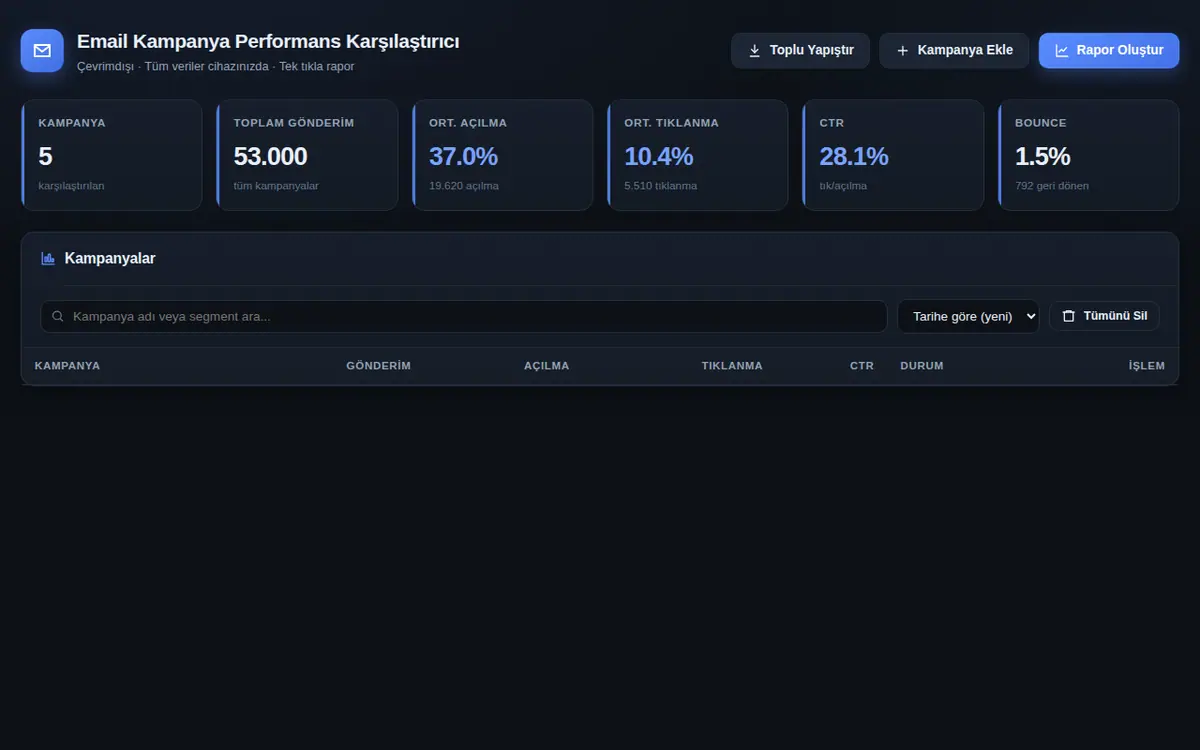Focus the campaign name or segment search field

pos(464,317)
